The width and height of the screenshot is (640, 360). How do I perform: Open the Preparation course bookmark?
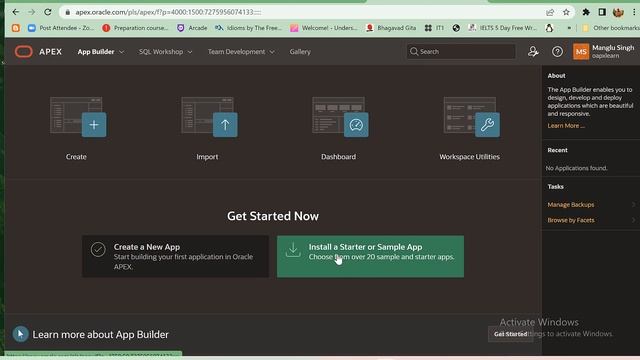tap(136, 28)
